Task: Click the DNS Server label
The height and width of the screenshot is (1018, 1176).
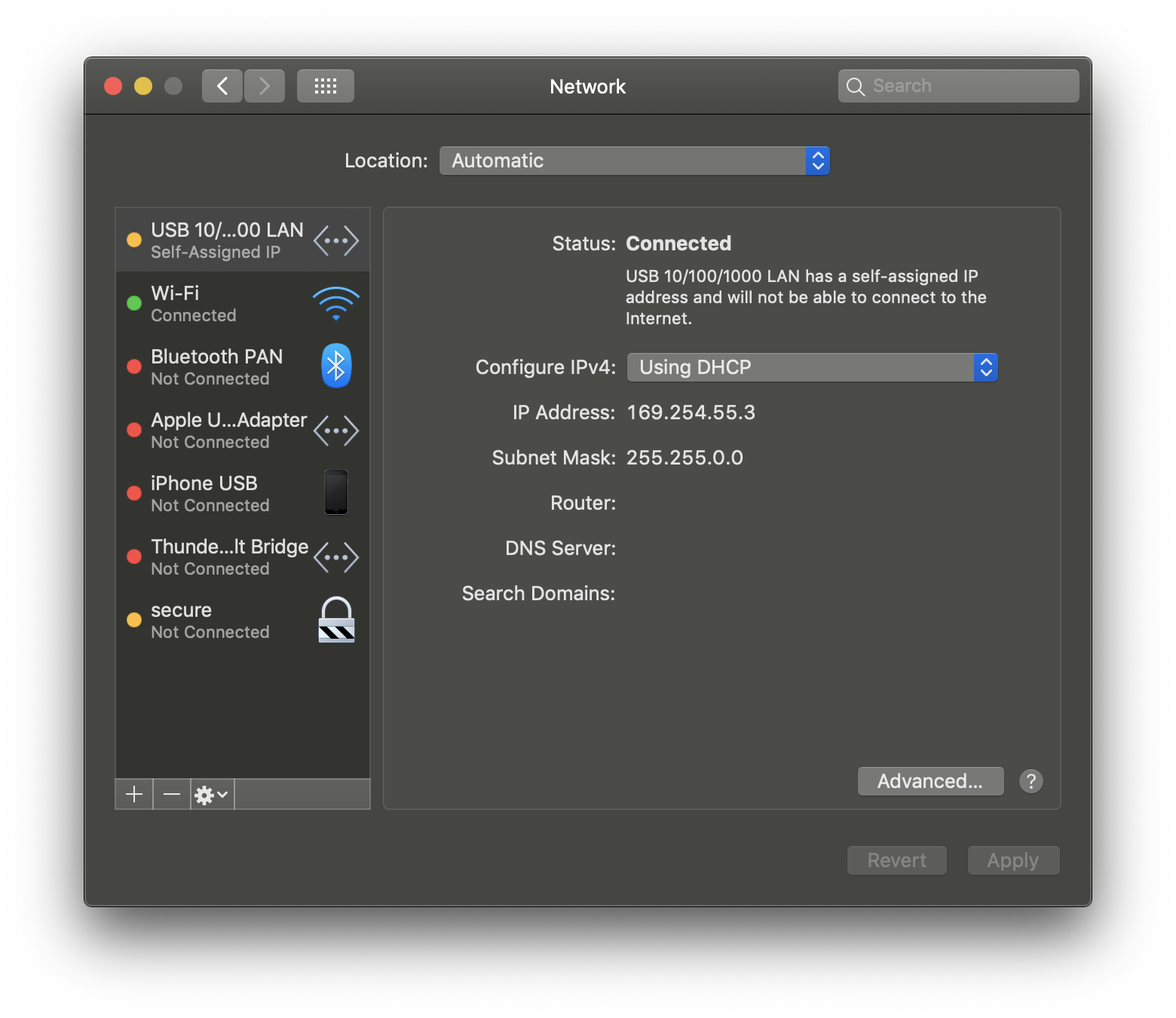Action: 560,548
